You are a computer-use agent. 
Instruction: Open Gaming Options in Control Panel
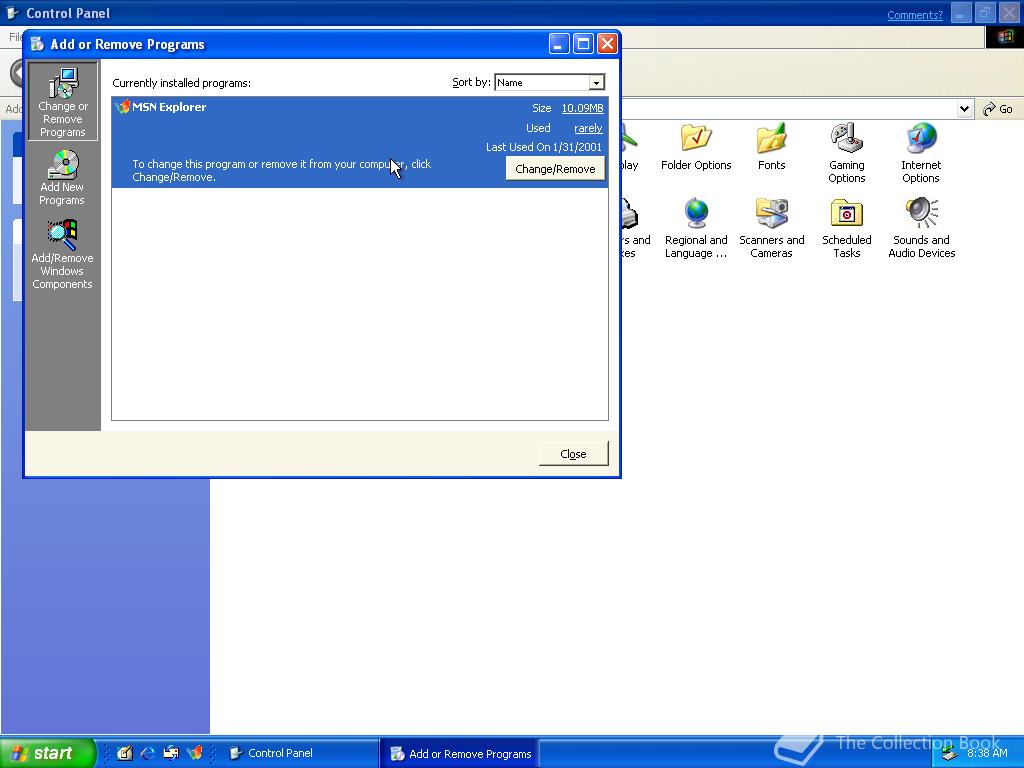click(847, 153)
